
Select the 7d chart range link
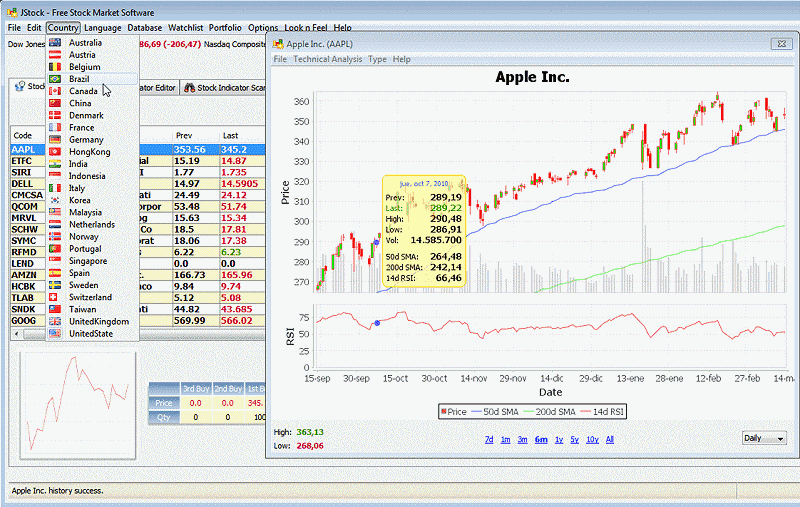tap(489, 439)
